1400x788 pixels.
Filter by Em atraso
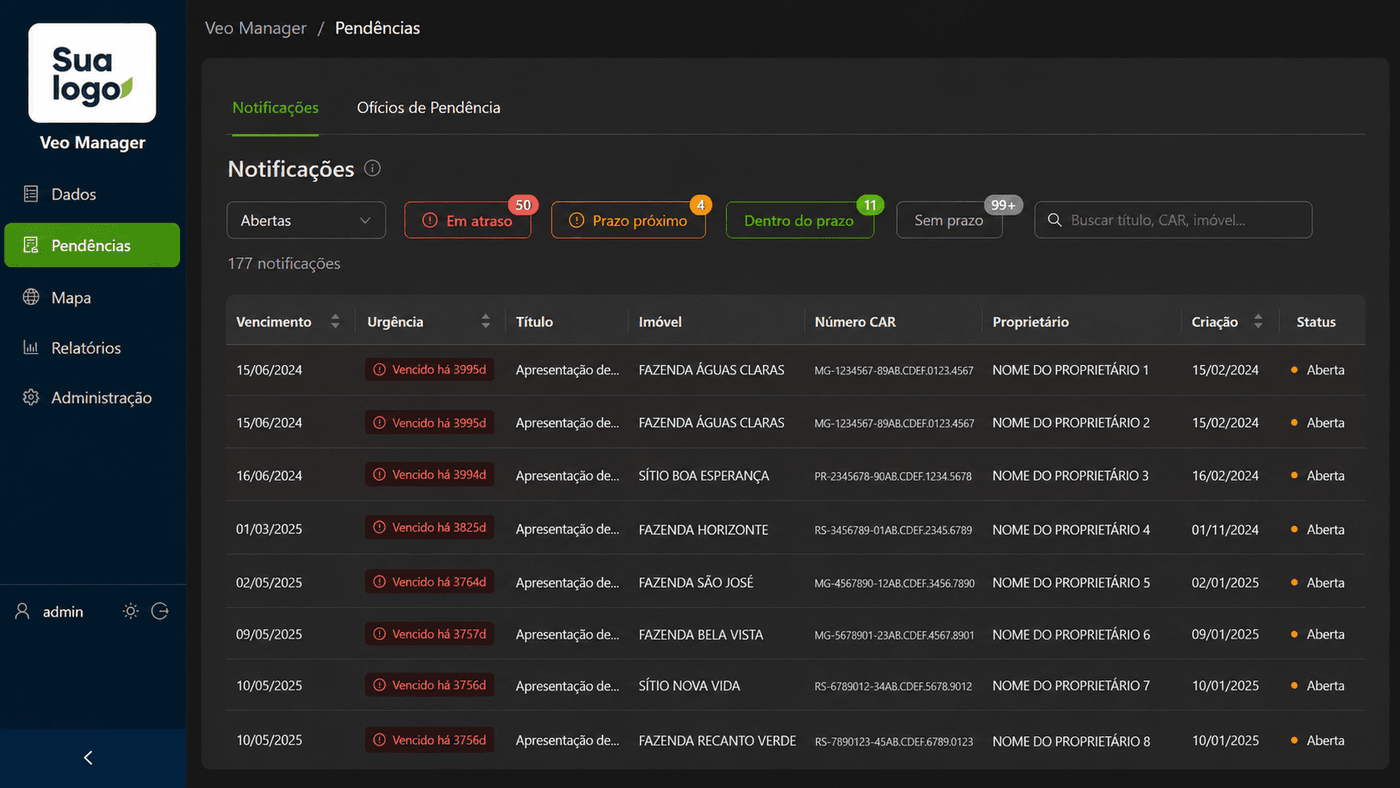point(467,220)
